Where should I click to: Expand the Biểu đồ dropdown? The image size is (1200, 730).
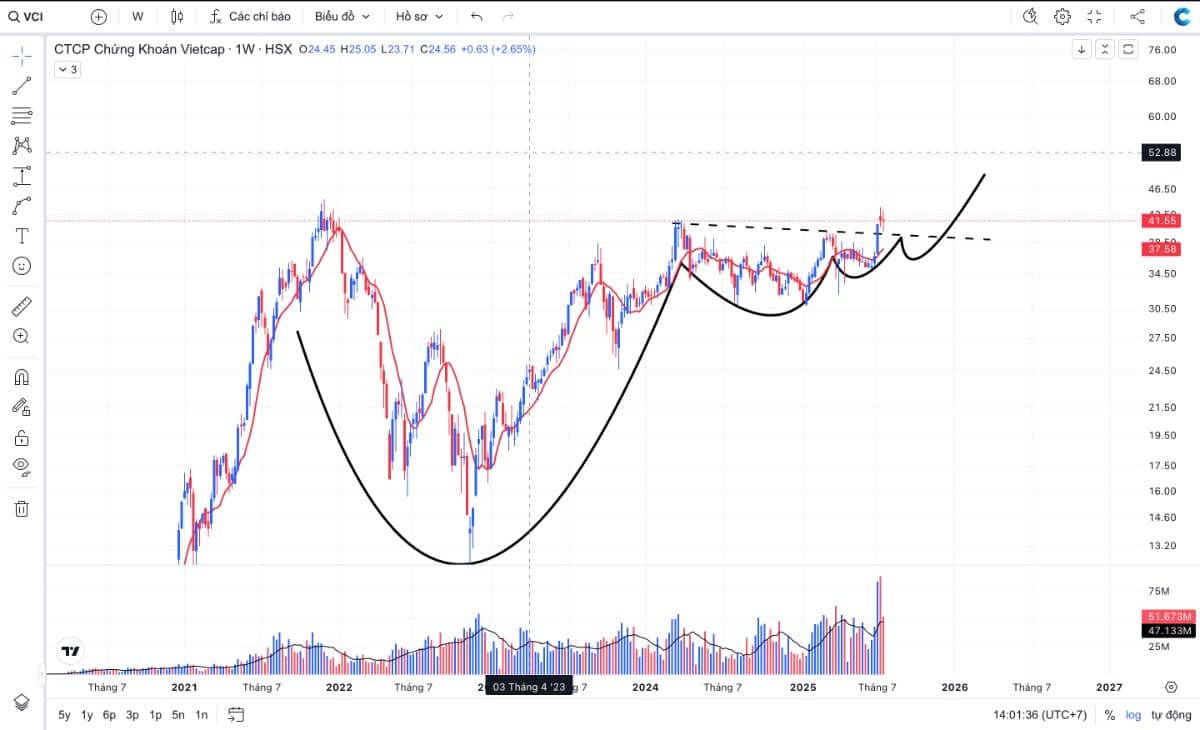pyautogui.click(x=342, y=16)
